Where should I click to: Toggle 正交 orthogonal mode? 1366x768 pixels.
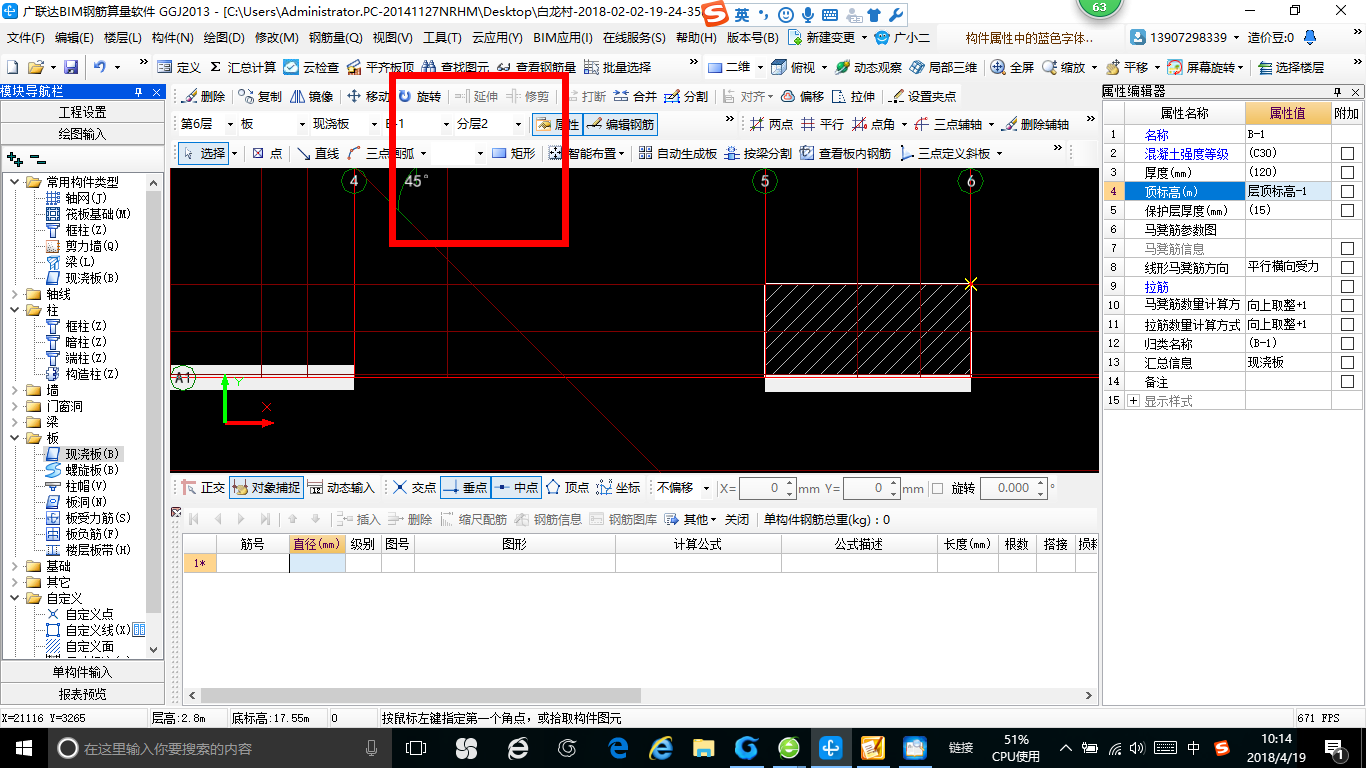click(x=203, y=488)
